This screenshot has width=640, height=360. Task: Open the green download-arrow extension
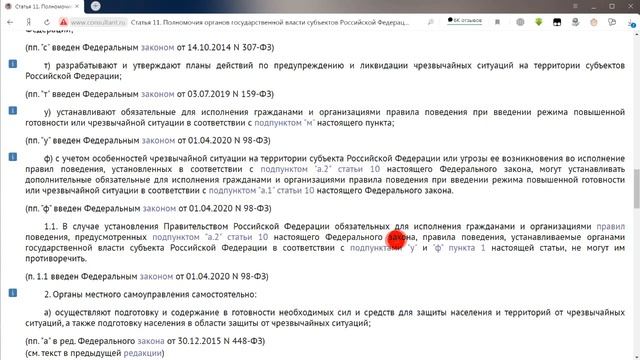pos(539,22)
